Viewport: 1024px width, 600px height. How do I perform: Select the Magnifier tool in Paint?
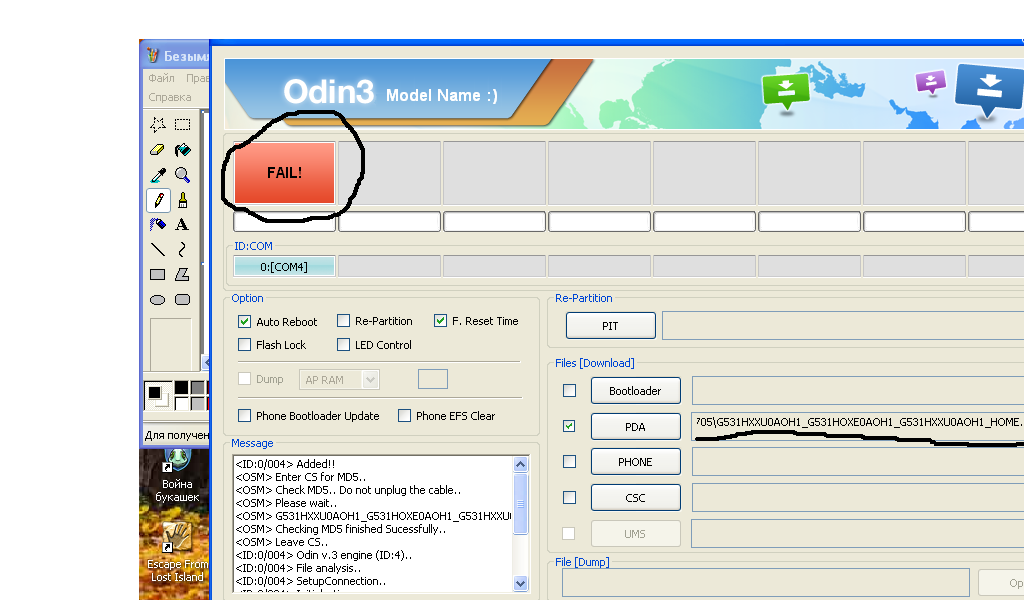point(182,175)
